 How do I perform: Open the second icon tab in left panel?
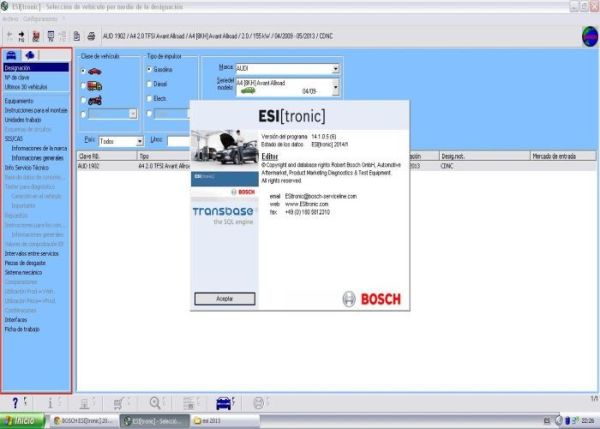click(x=30, y=55)
